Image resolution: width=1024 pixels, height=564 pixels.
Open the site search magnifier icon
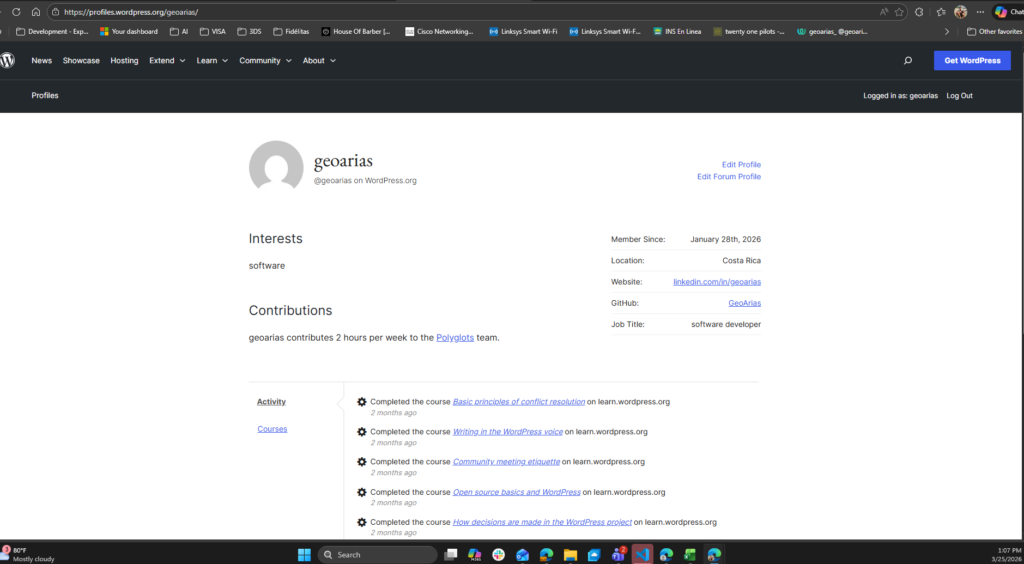(907, 61)
